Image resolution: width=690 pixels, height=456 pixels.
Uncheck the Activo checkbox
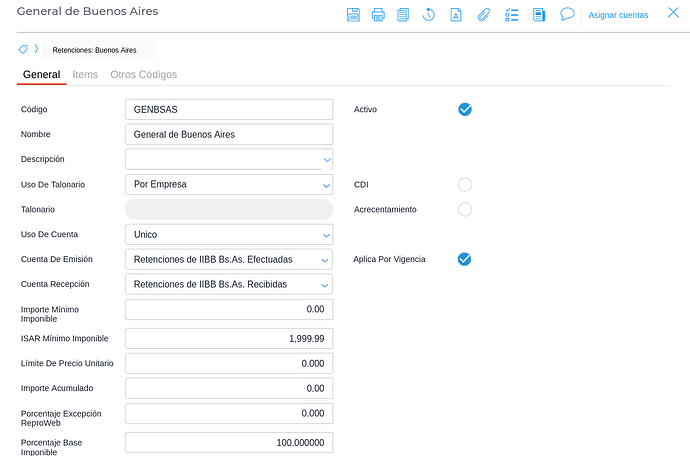click(x=464, y=109)
